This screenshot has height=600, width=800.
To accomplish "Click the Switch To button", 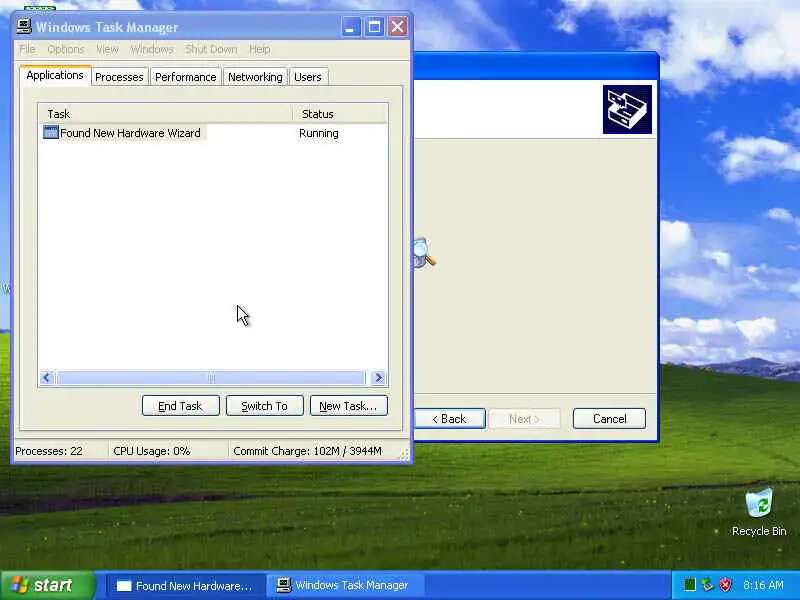I will [265, 406].
